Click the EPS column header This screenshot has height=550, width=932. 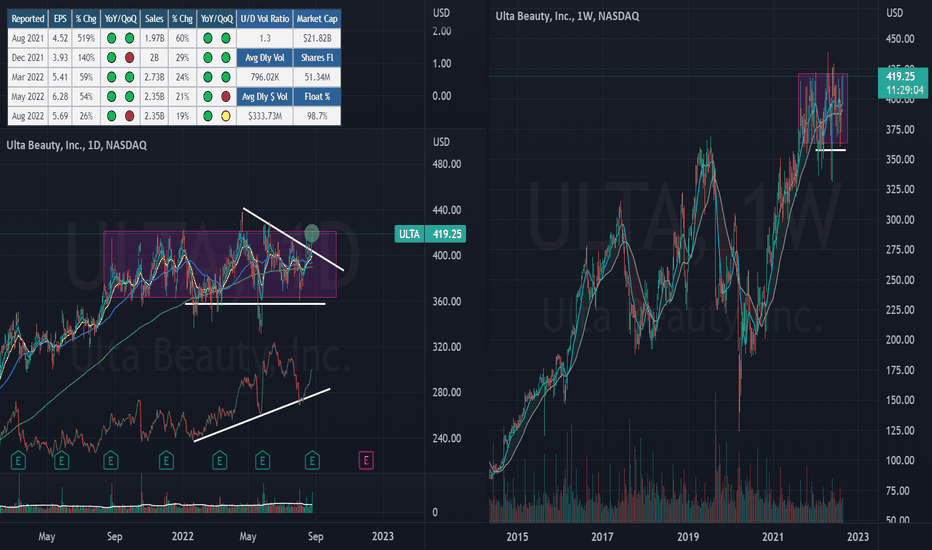60,18
